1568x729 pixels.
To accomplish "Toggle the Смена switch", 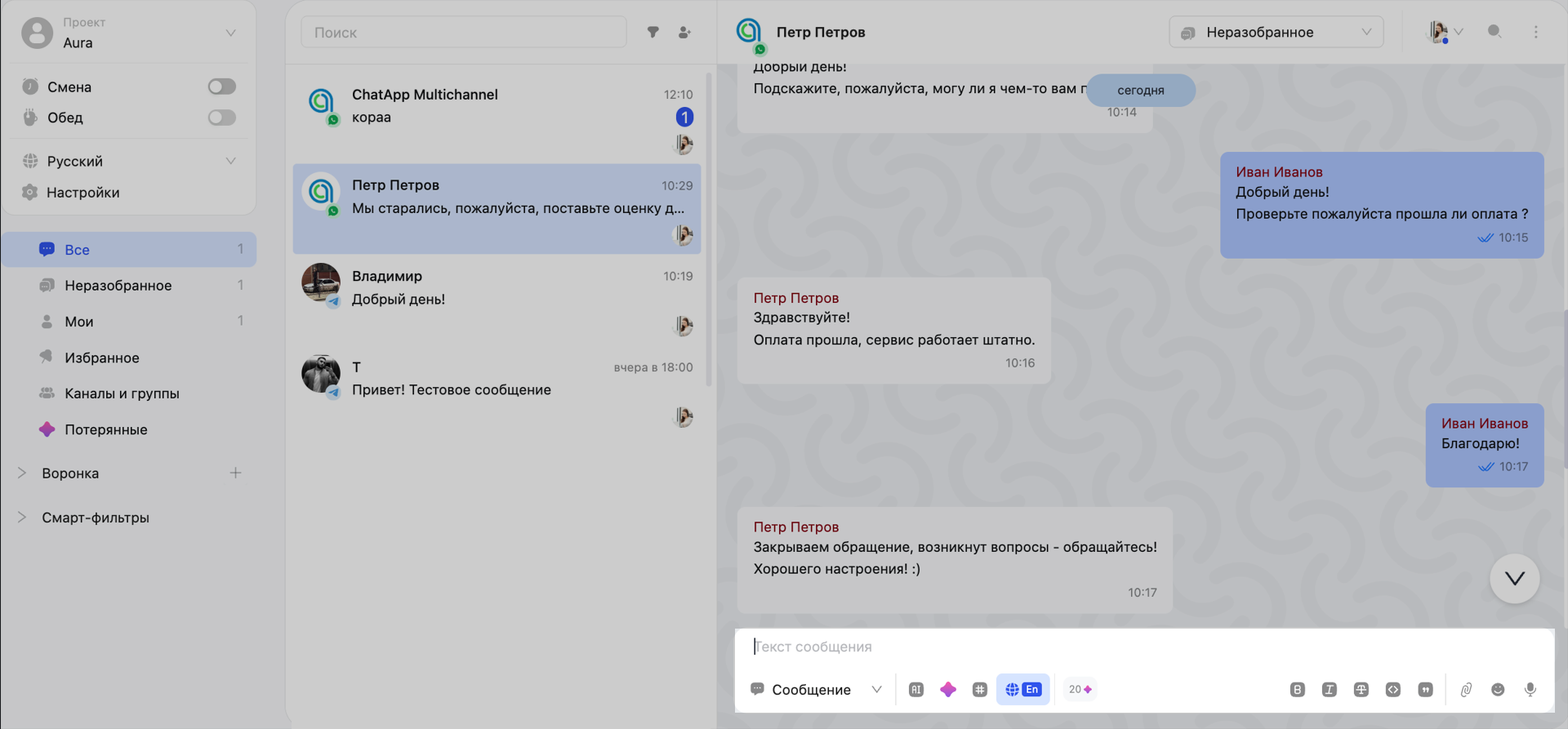I will tap(221, 87).
